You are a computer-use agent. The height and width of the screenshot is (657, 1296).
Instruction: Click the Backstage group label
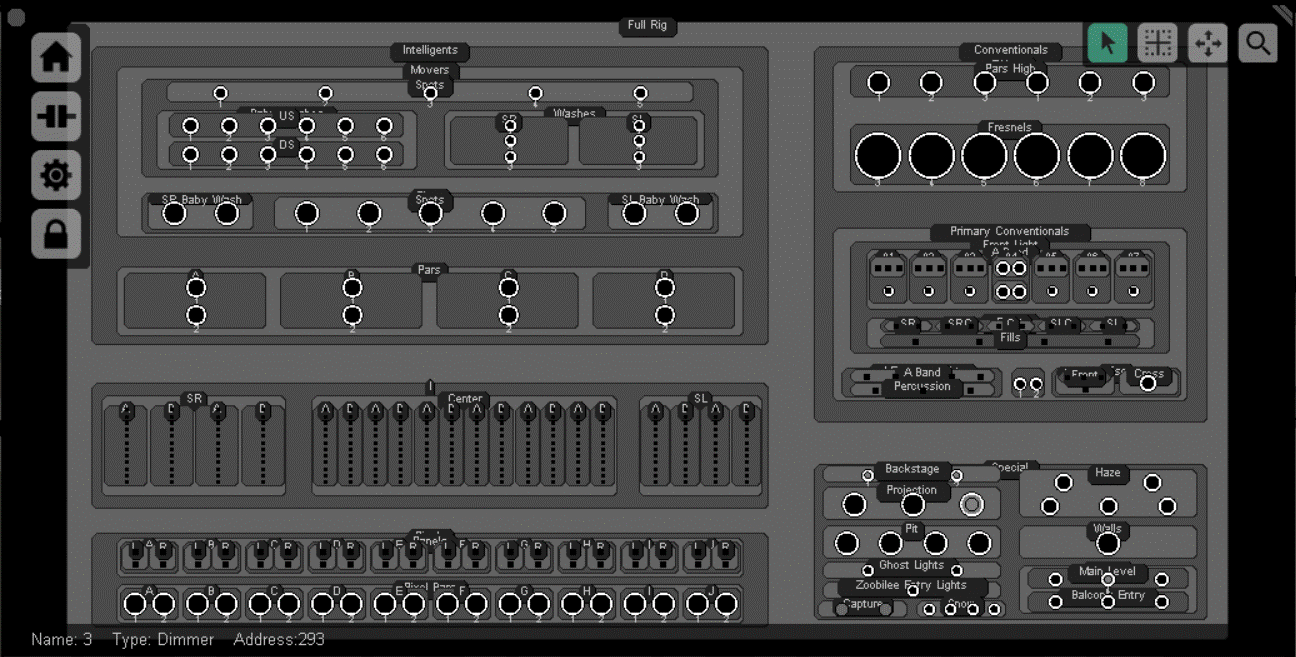click(911, 469)
